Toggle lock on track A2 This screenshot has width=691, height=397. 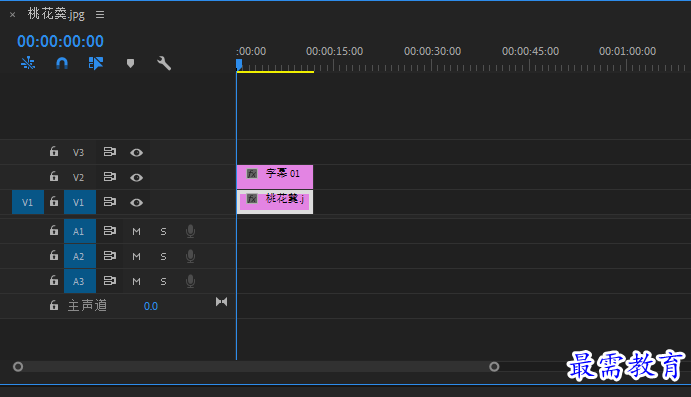pyautogui.click(x=54, y=256)
